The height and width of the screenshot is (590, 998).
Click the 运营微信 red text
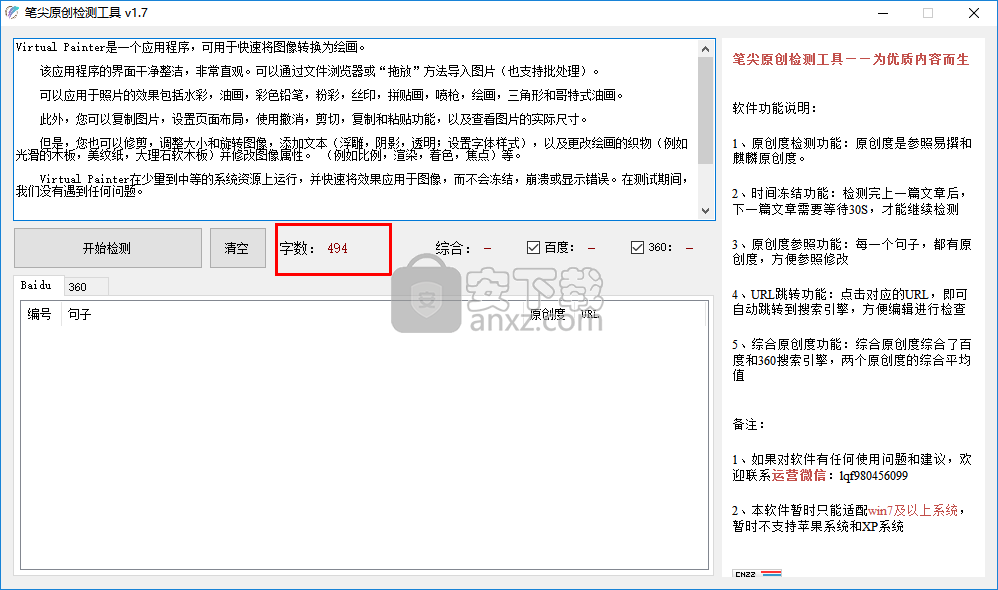798,475
